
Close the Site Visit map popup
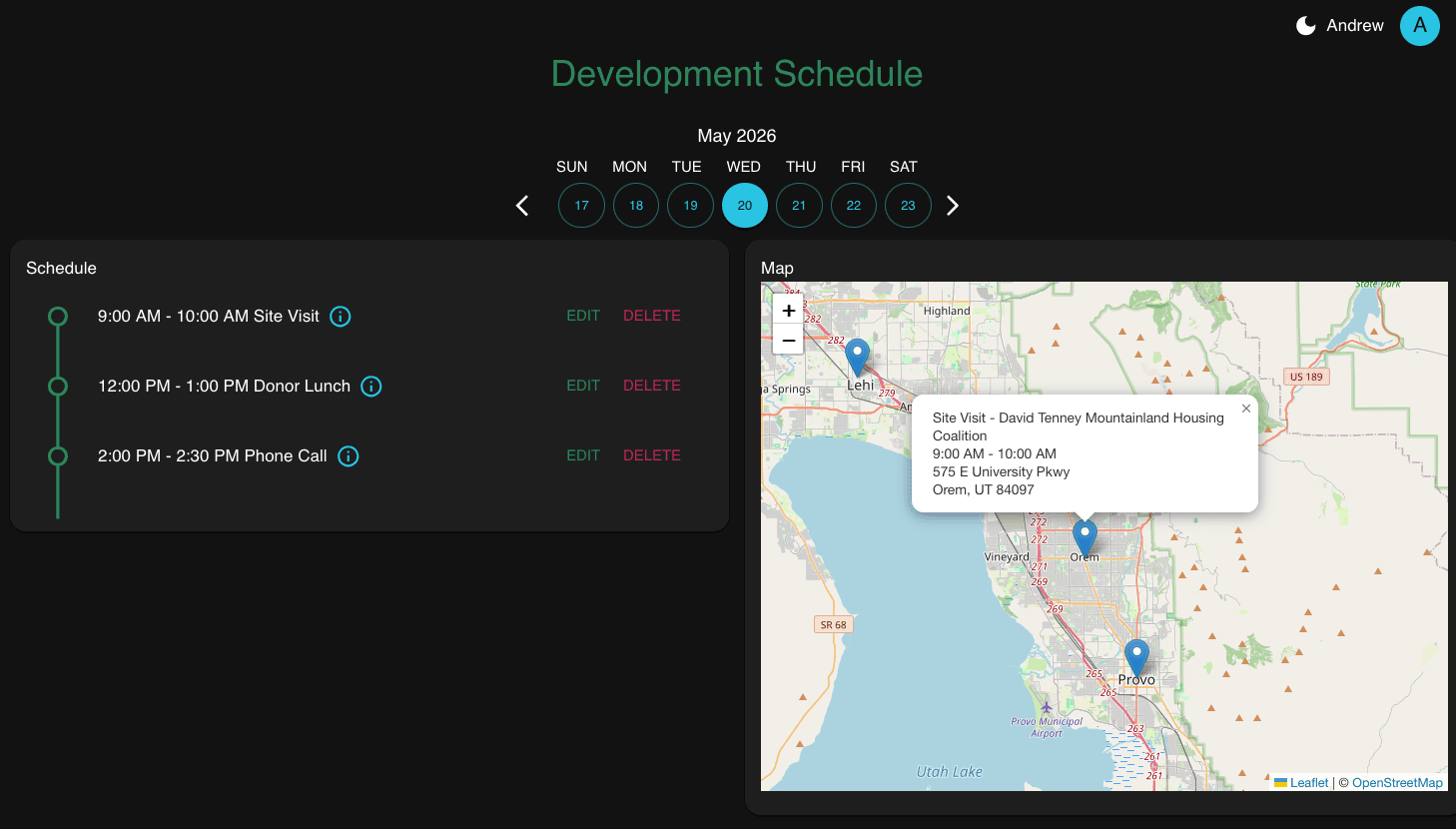pos(1246,409)
